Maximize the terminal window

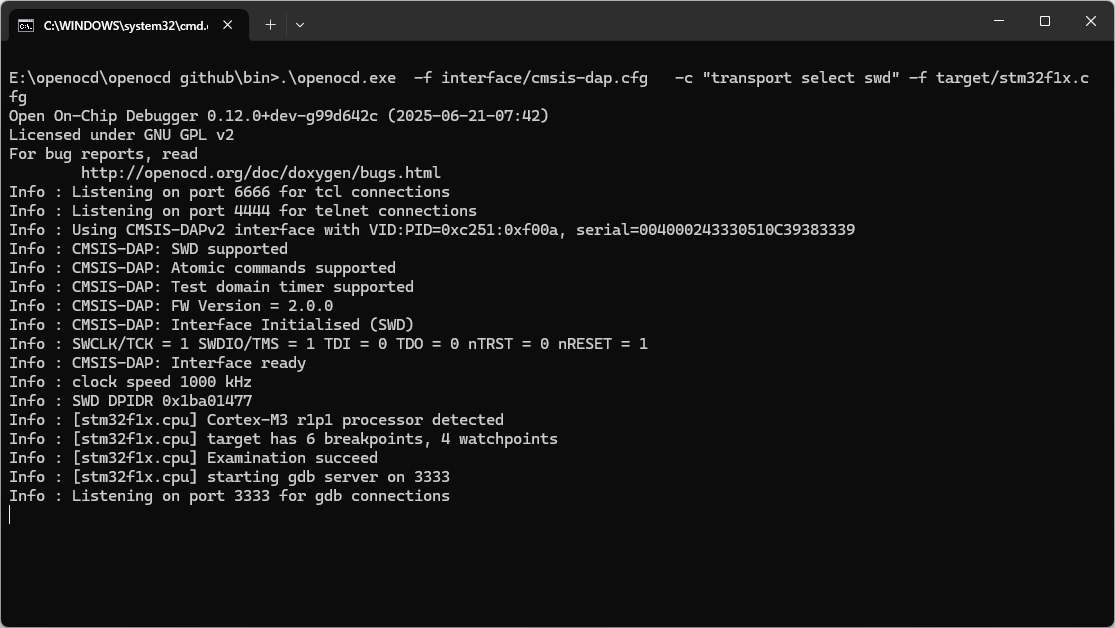point(1045,21)
